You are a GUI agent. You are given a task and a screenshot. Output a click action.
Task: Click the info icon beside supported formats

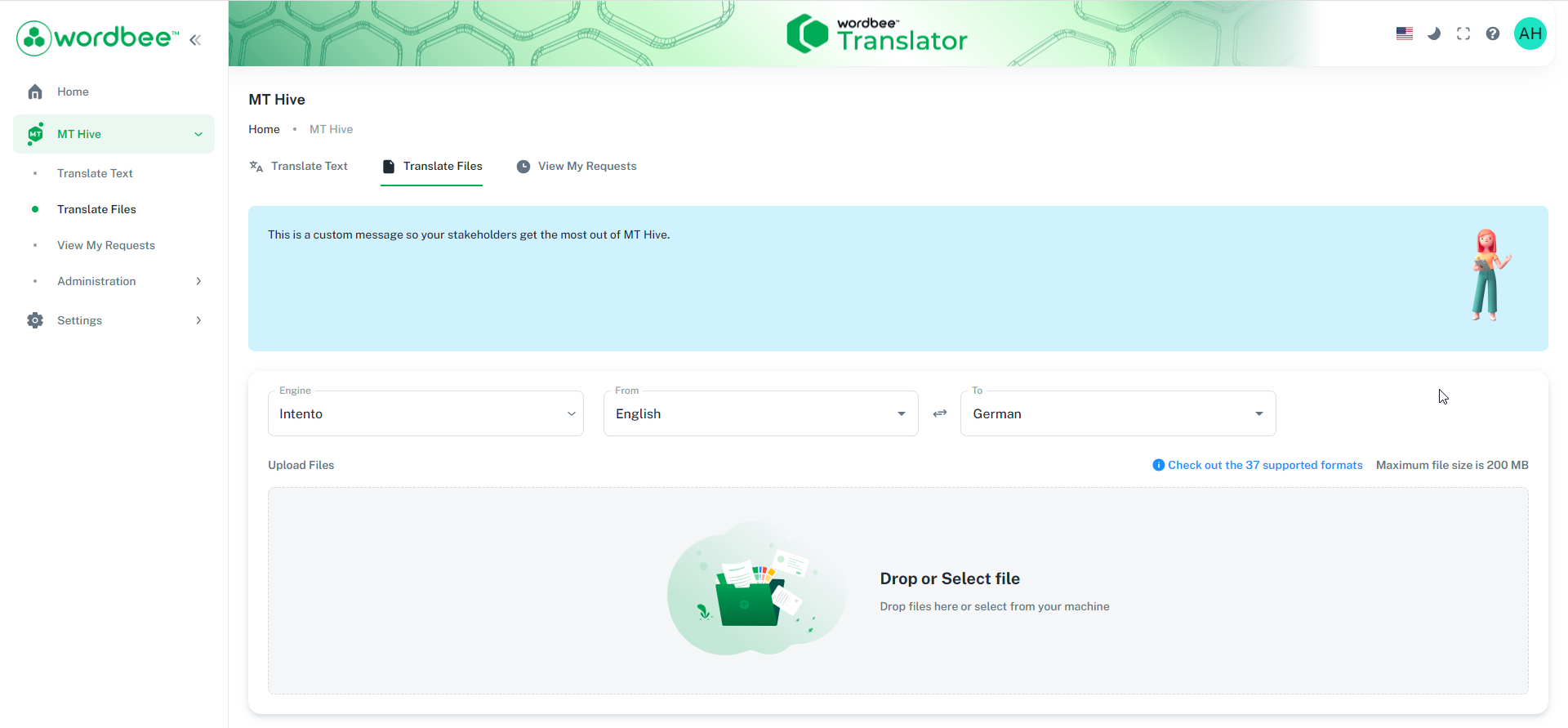tap(1158, 465)
